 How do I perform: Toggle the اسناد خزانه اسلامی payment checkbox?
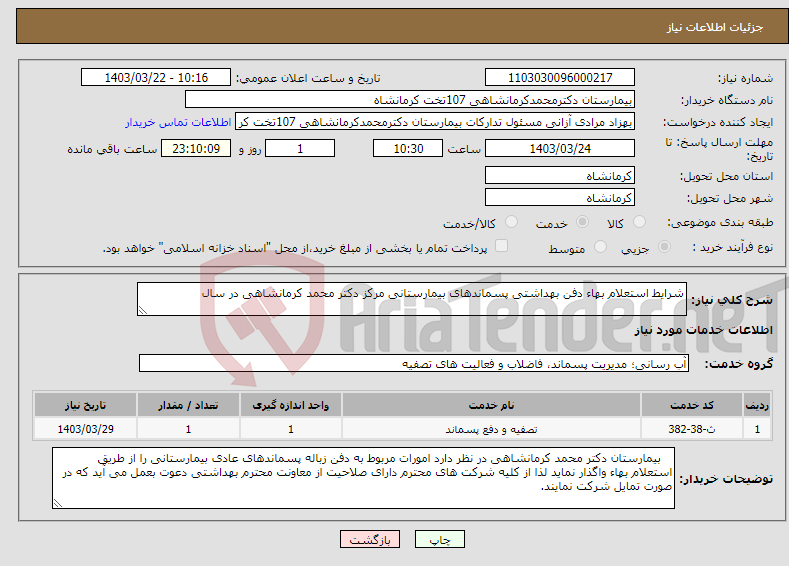coord(501,246)
